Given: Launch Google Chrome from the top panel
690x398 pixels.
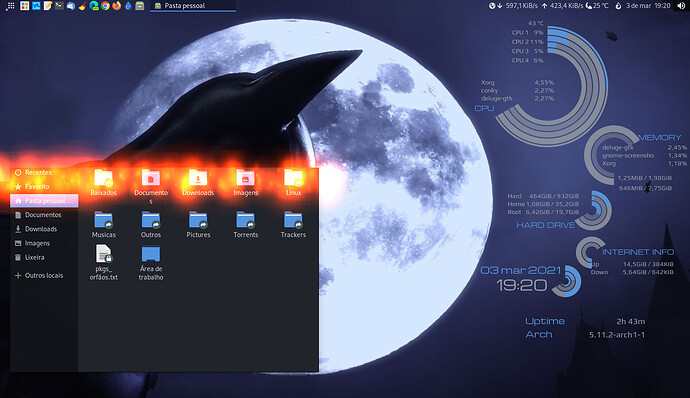Looking at the screenshot, I should pyautogui.click(x=105, y=6).
